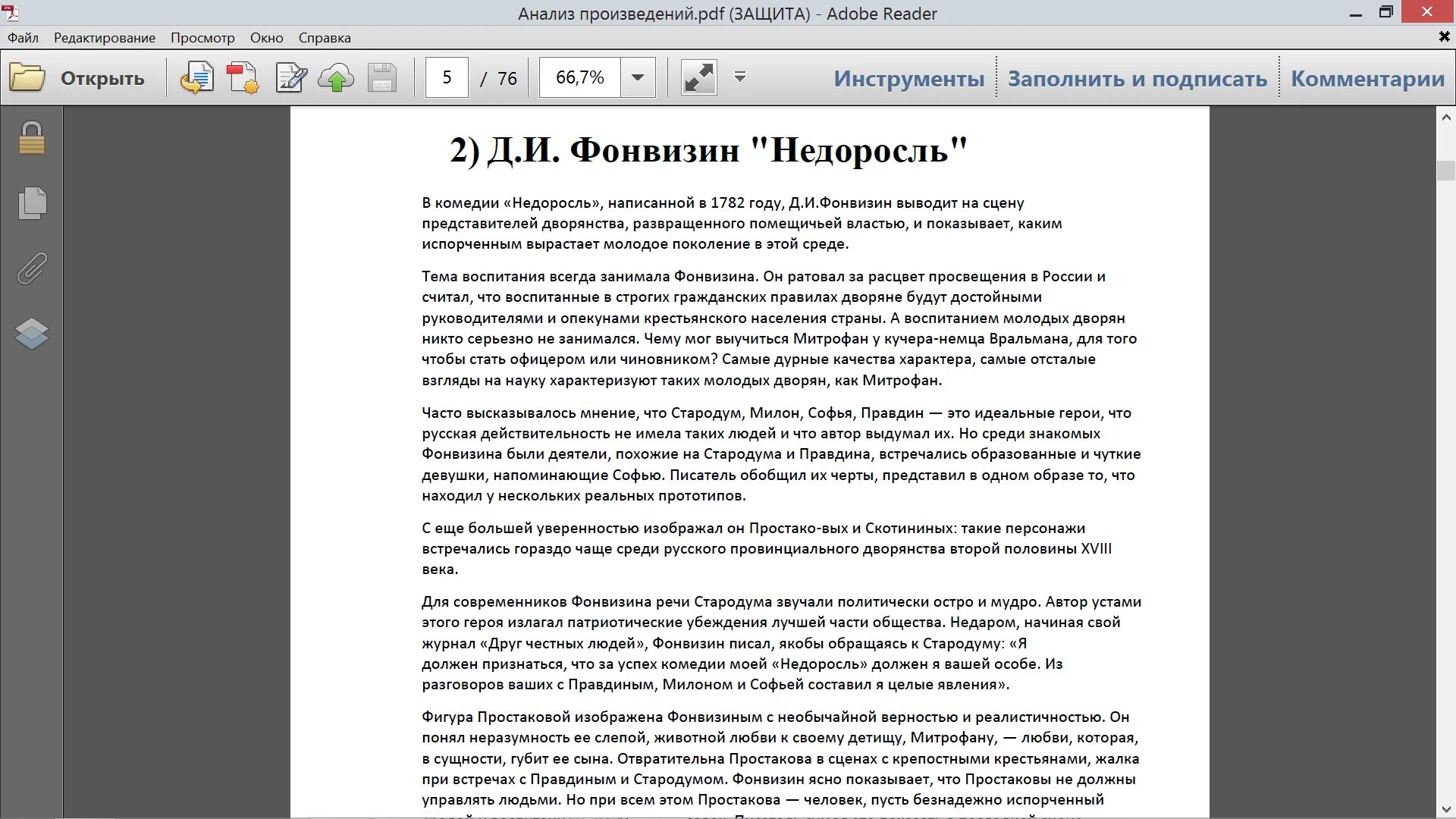Image resolution: width=1456 pixels, height=819 pixels.
Task: Click the create PDF online icon
Action: [x=243, y=78]
